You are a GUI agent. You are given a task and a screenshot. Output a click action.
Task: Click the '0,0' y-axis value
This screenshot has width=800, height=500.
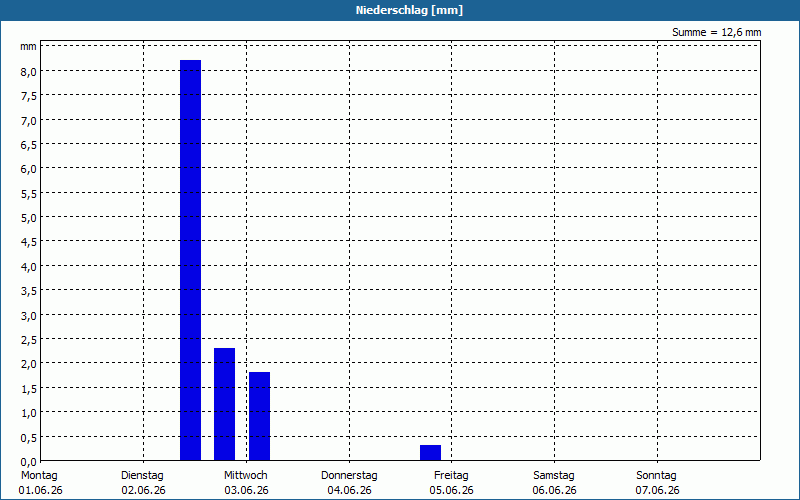coord(29,462)
